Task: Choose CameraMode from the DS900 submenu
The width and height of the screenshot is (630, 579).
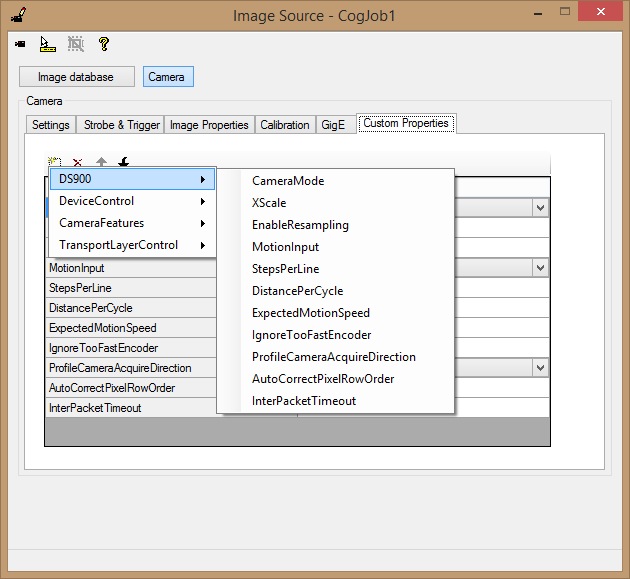Action: coord(288,181)
